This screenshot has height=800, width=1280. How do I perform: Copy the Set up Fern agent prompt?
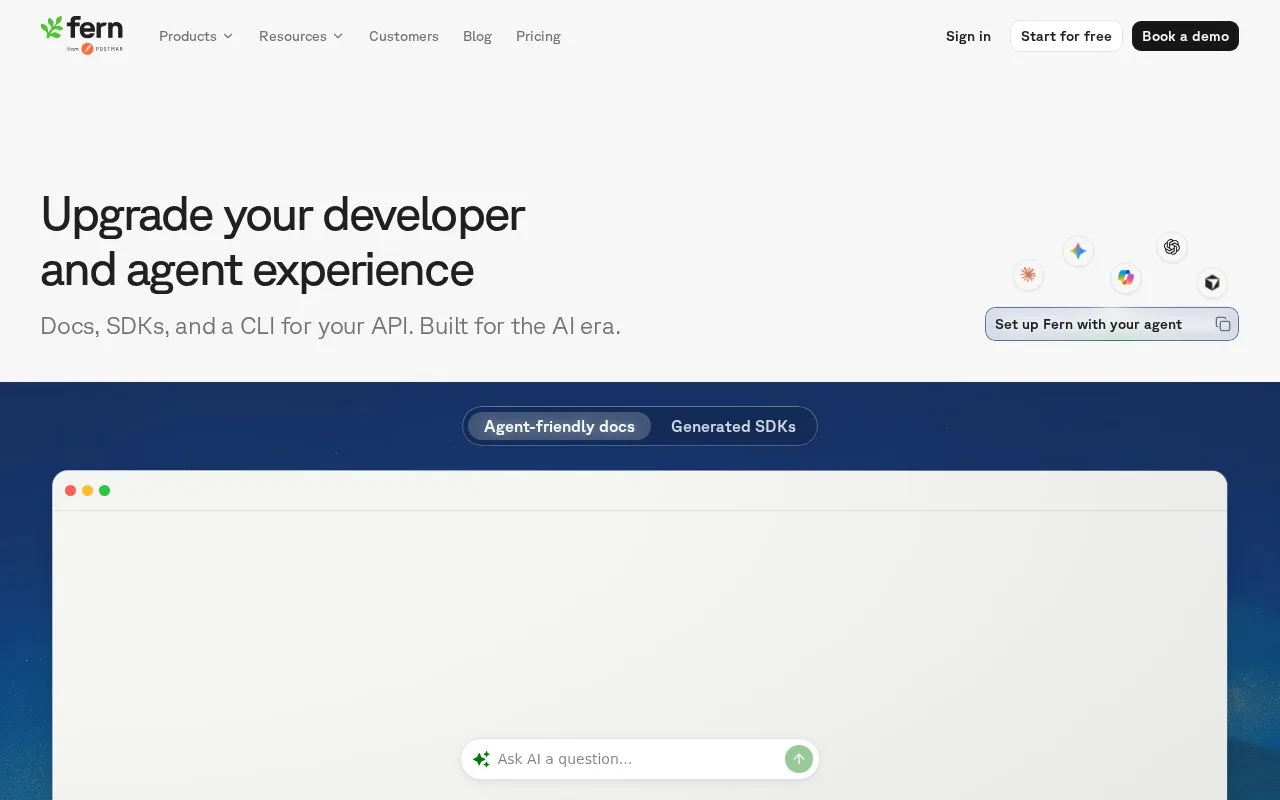(x=1223, y=324)
